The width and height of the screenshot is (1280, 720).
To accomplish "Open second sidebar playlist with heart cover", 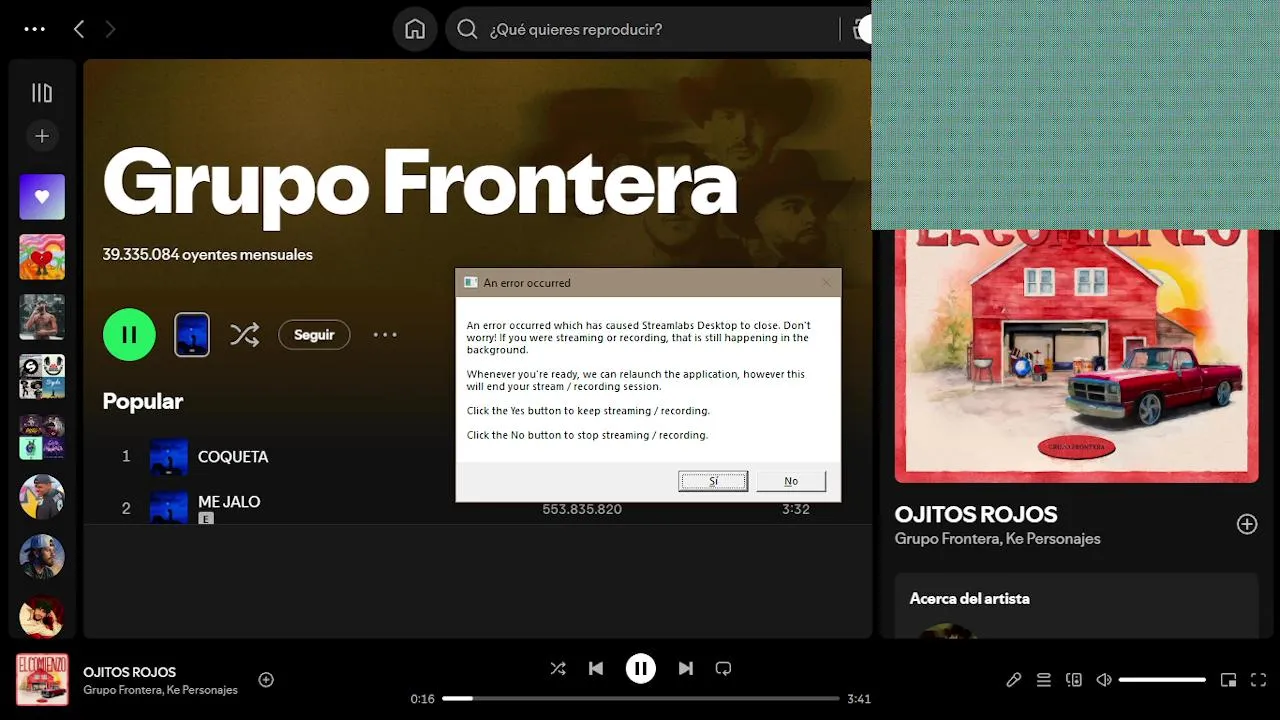I will pyautogui.click(x=42, y=257).
